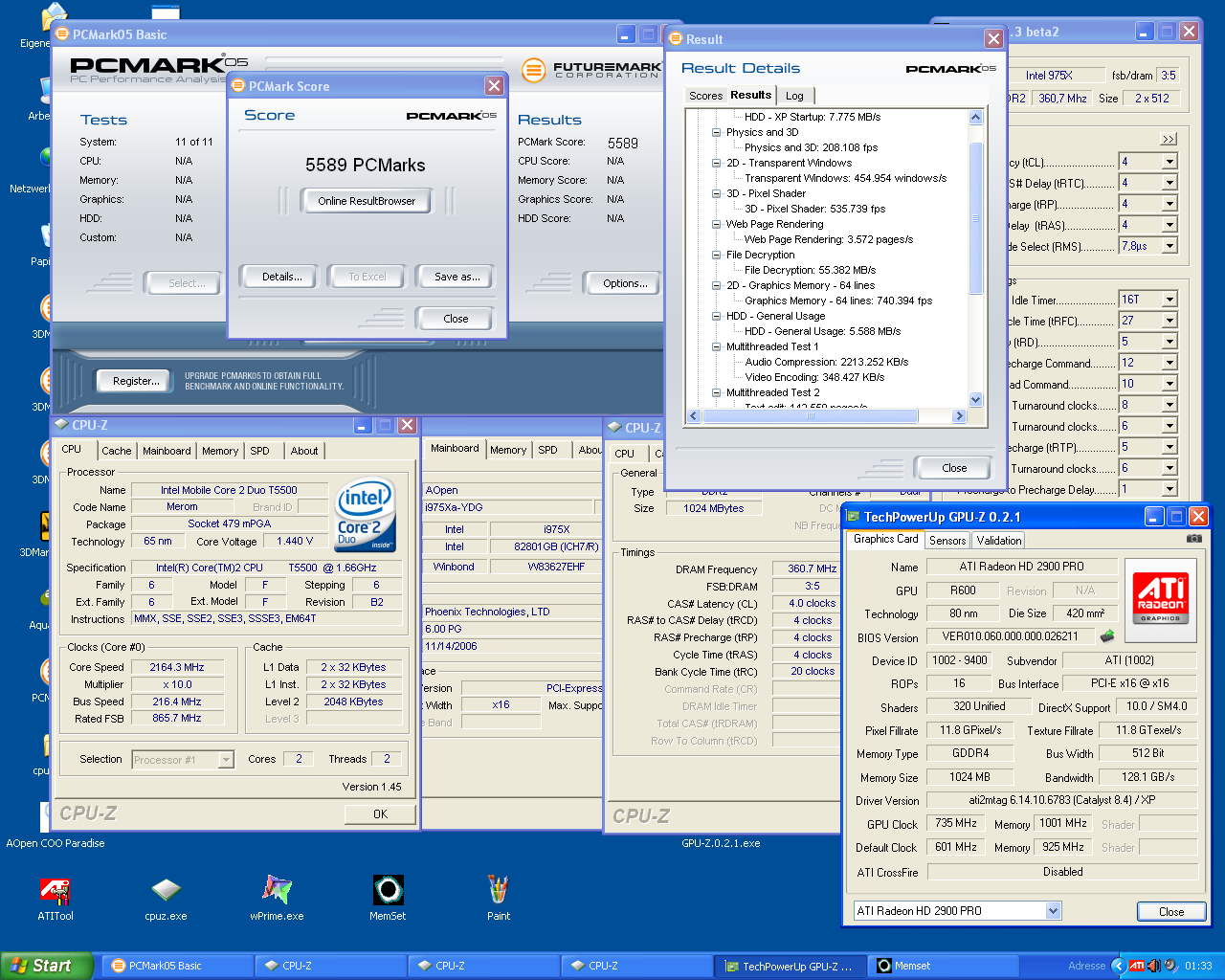Collapse the Web Page Rendering node
Viewport: 1225px width, 980px height.
pos(716,224)
